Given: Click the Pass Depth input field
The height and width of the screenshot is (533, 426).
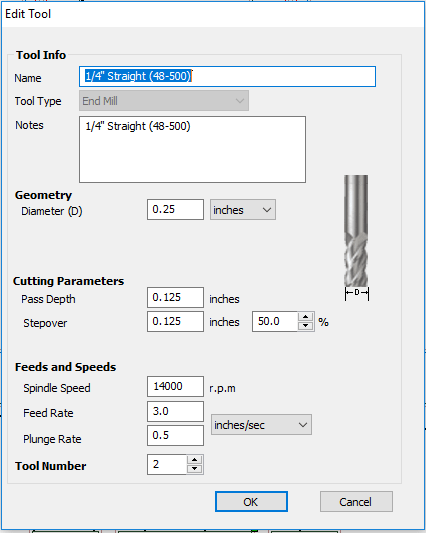Looking at the screenshot, I should point(175,297).
